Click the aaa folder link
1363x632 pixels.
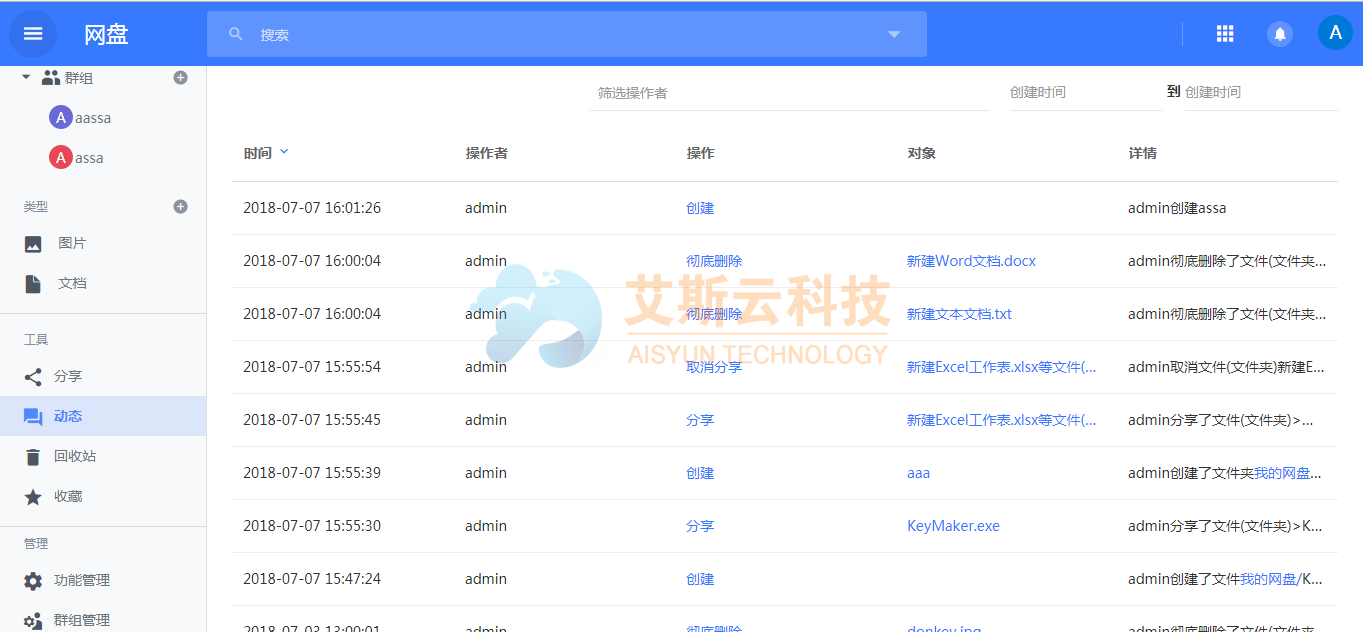(x=918, y=473)
